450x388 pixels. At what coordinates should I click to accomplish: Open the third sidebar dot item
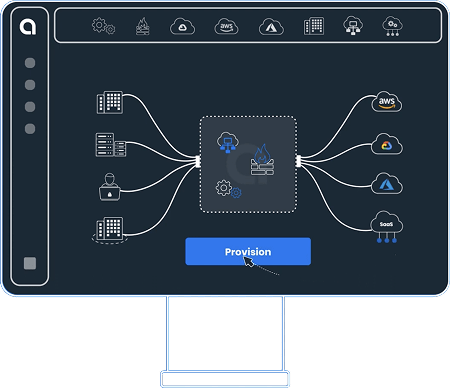[30, 107]
